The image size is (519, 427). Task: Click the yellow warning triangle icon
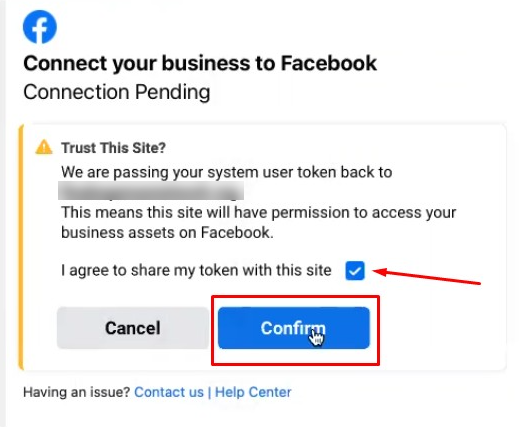[44, 147]
